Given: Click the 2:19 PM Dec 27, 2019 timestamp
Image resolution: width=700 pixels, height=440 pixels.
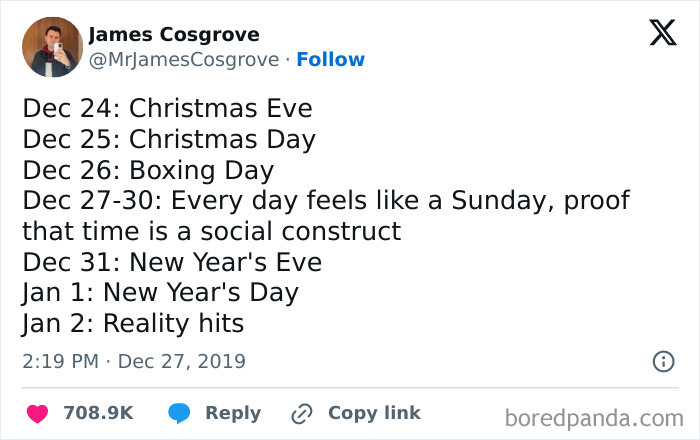Looking at the screenshot, I should [x=134, y=361].
